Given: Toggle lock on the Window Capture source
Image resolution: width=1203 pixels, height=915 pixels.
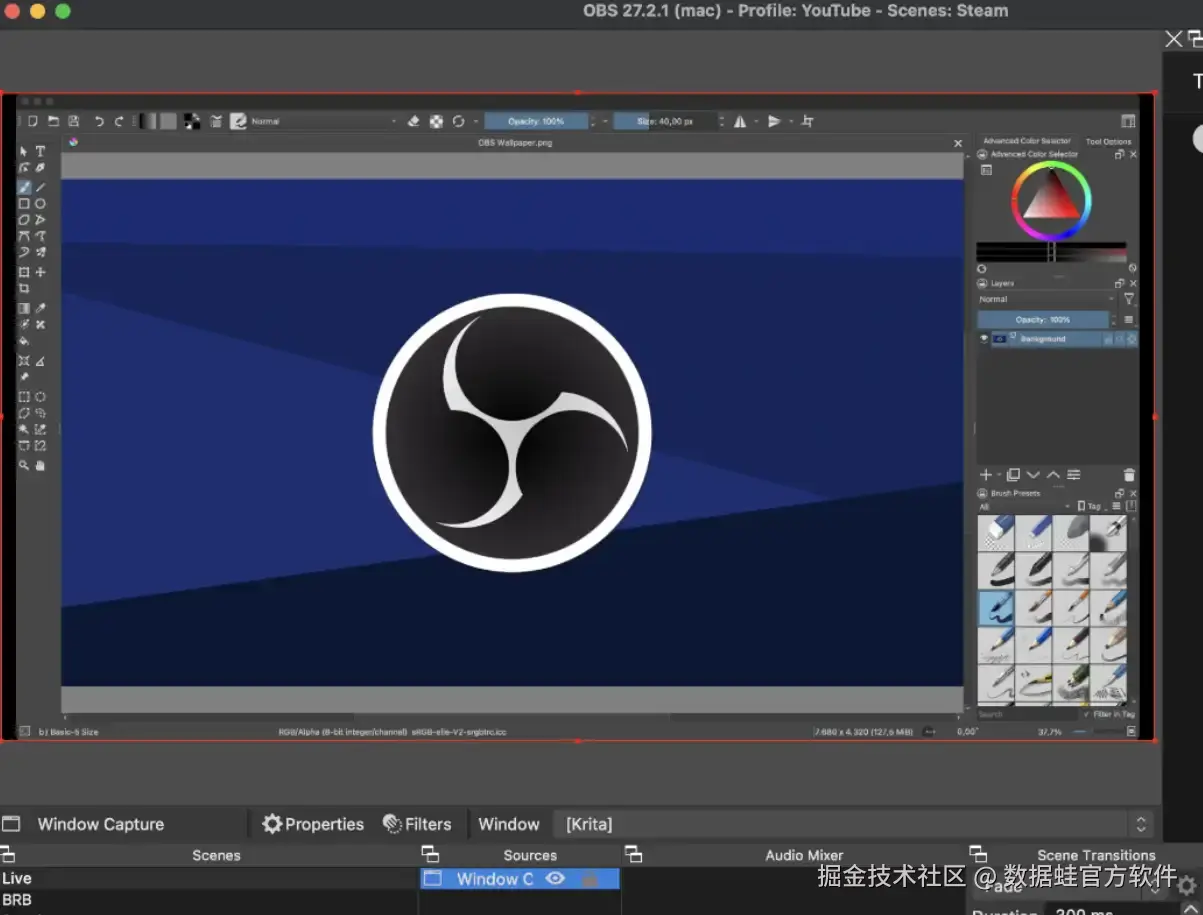Looking at the screenshot, I should 590,879.
